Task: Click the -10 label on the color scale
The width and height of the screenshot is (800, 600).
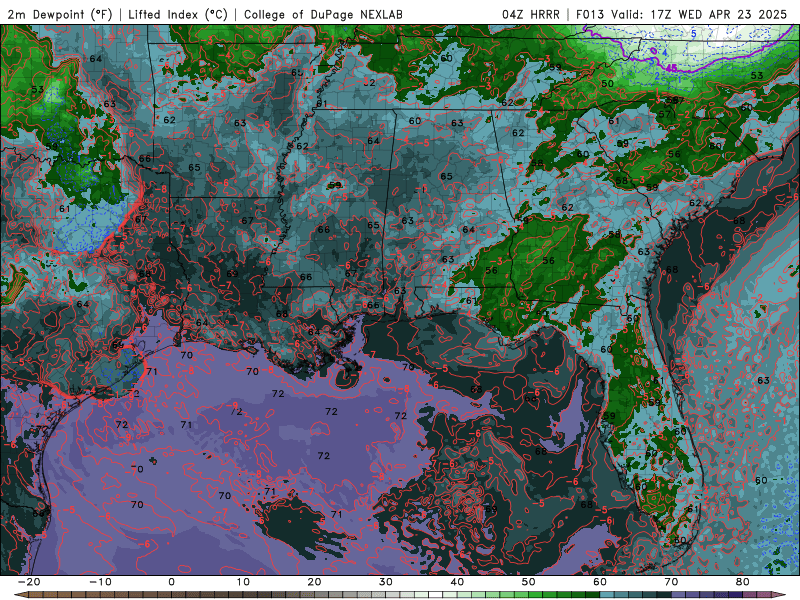Action: (100, 582)
